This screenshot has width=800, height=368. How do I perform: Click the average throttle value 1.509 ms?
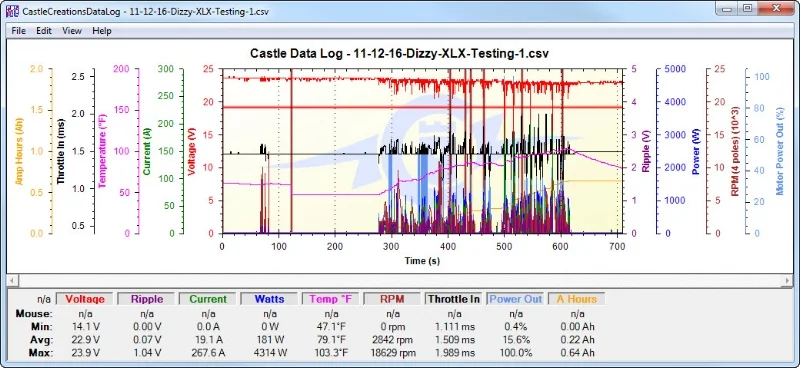(454, 339)
